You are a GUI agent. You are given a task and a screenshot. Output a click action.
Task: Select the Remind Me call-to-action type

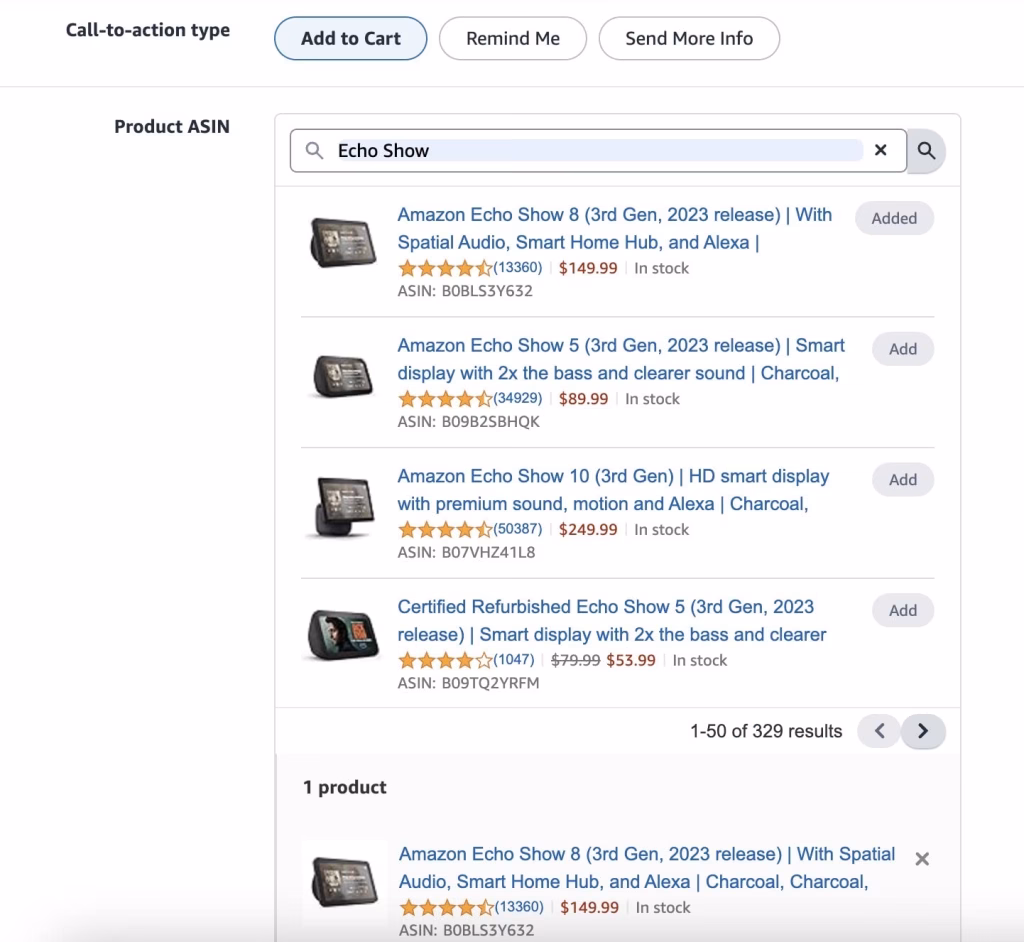click(x=513, y=39)
